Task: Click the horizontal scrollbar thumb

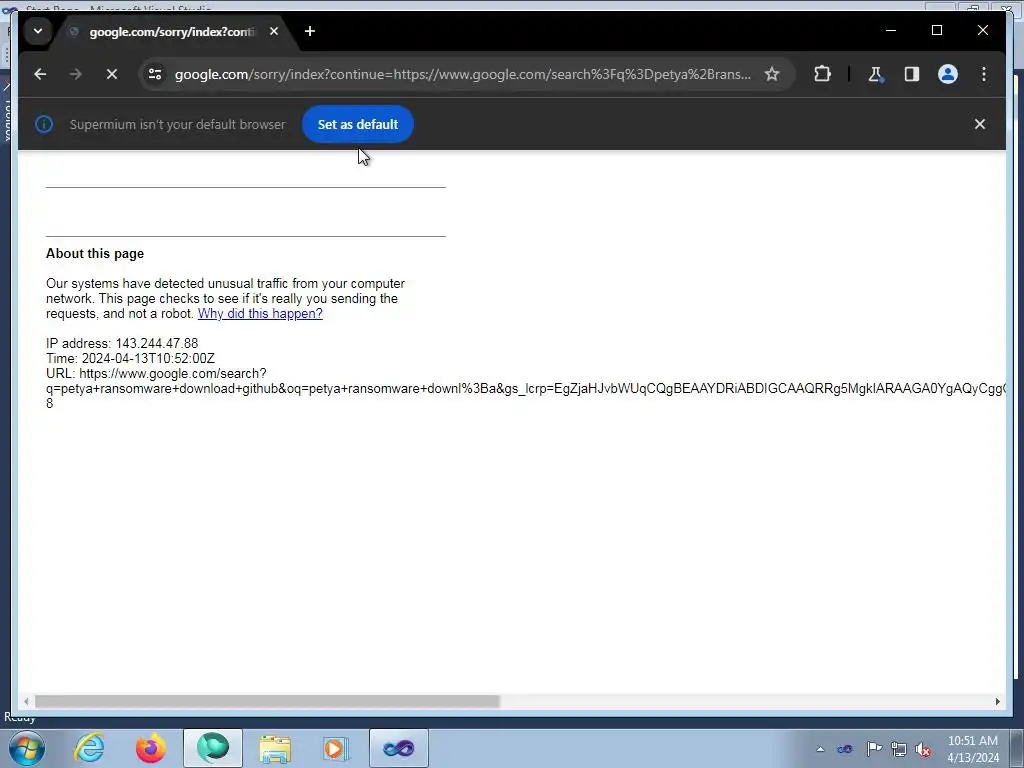Action: [x=267, y=701]
